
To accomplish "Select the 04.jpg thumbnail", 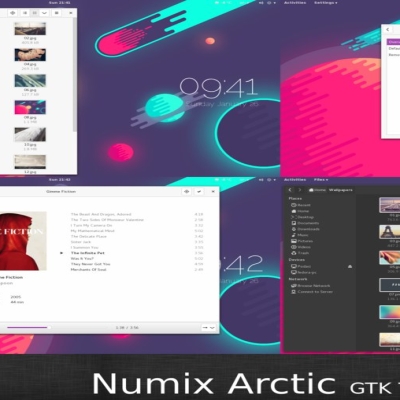I will pos(30,55).
